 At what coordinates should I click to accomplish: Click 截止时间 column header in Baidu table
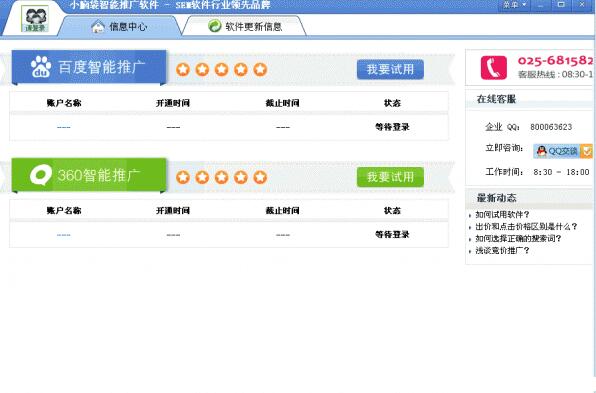[282, 103]
